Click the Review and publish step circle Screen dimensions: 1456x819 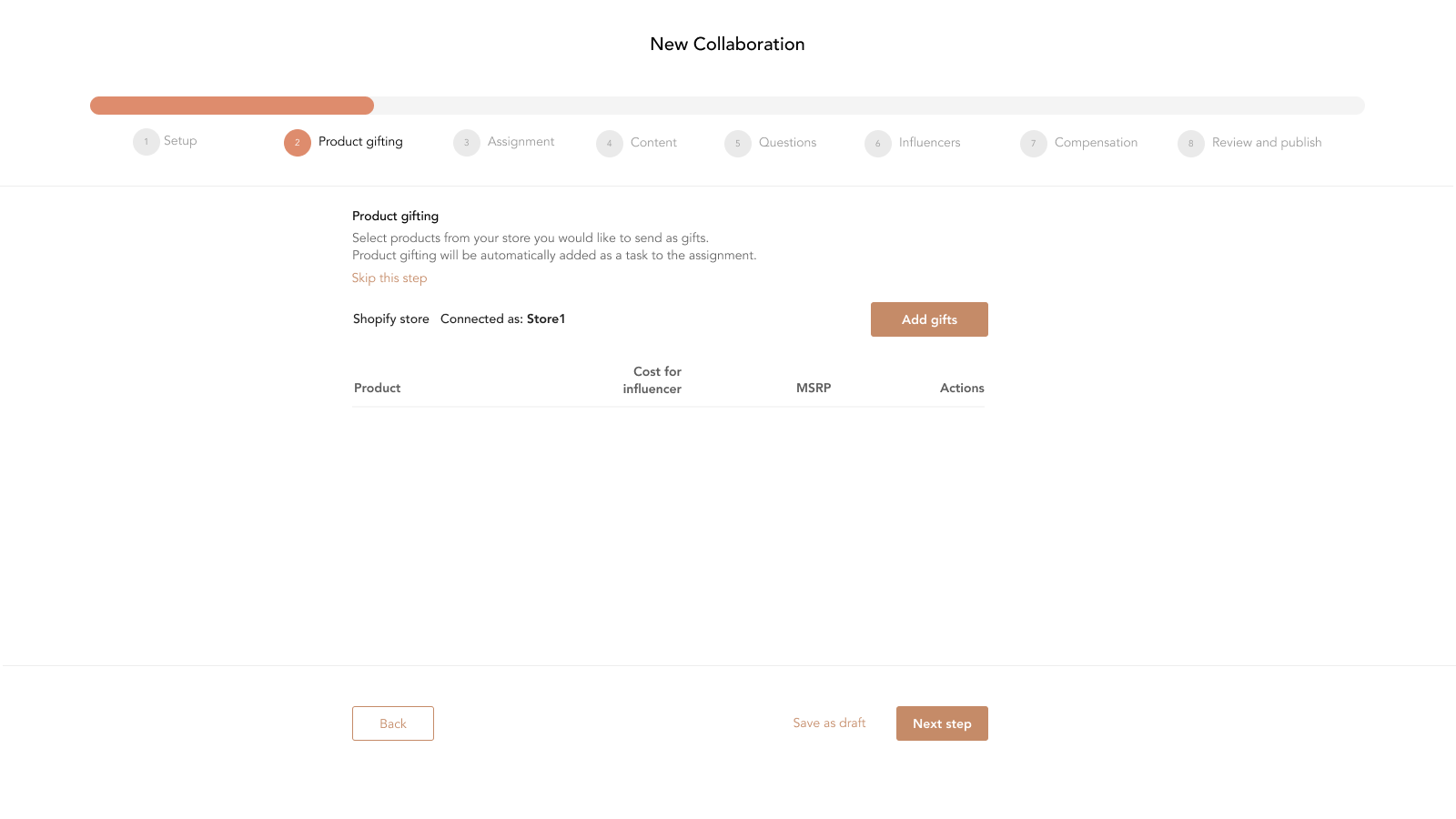(x=1190, y=144)
